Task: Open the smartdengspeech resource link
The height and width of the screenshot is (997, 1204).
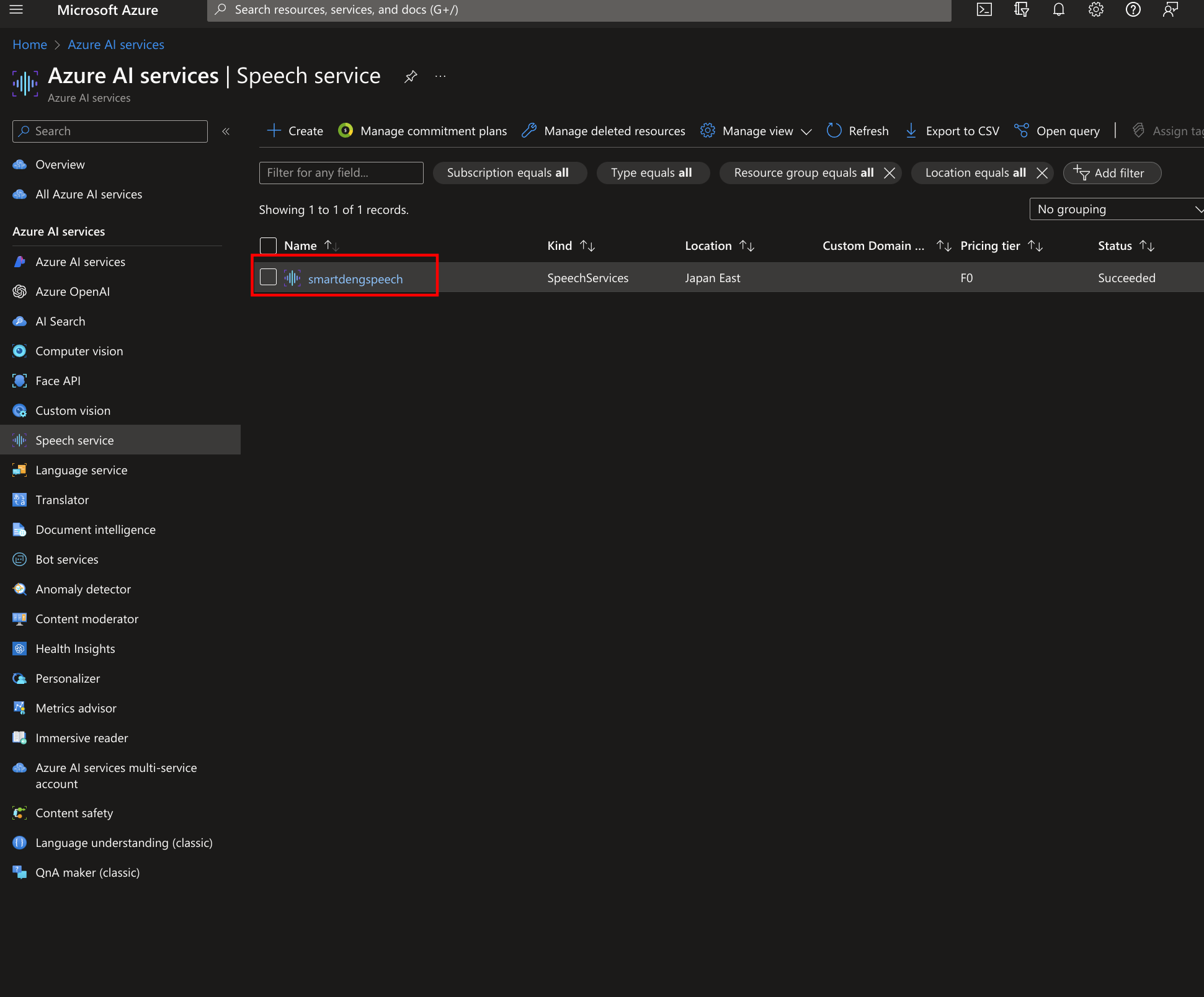Action: 355,279
